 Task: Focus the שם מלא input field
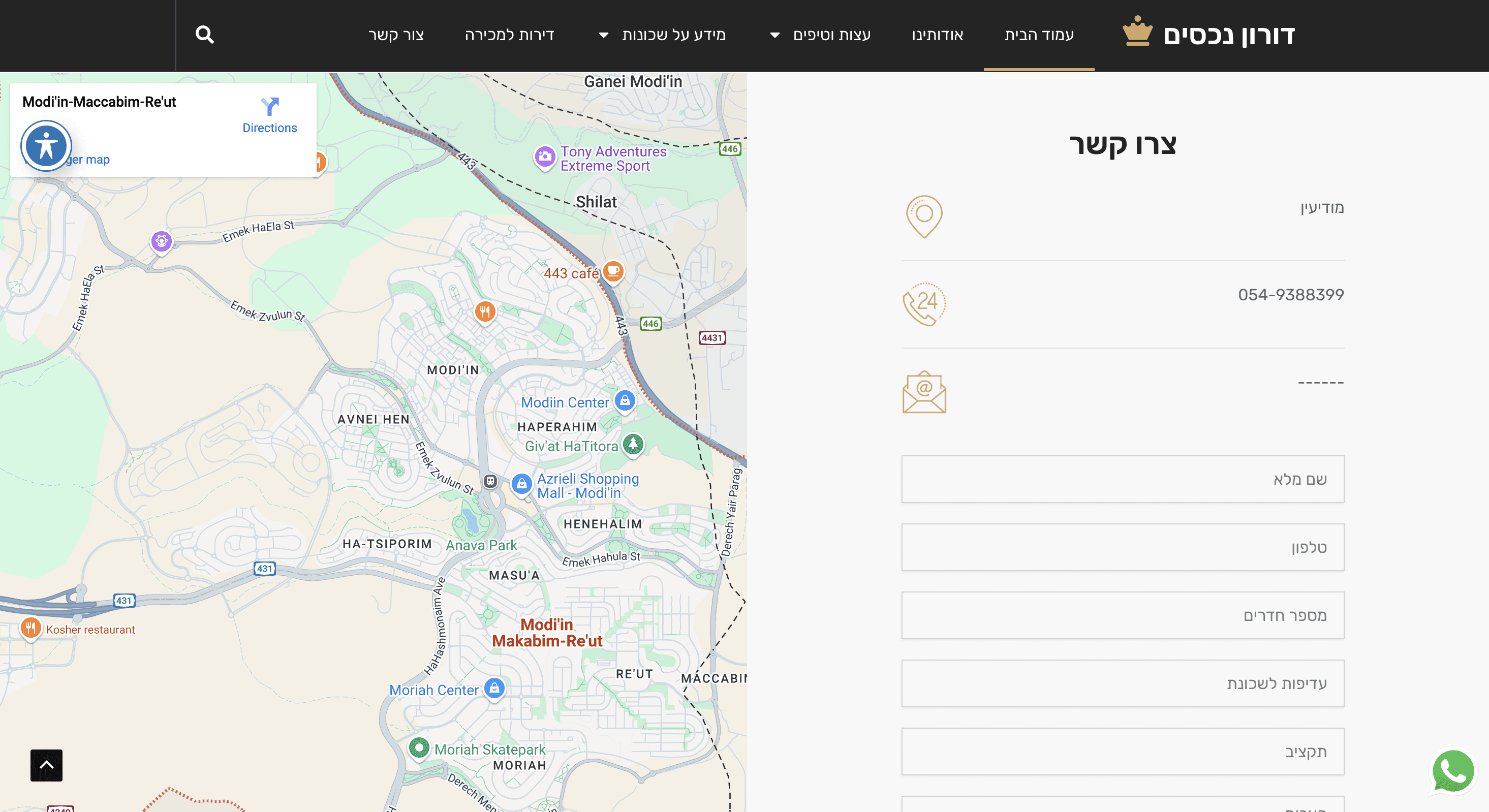pos(1122,479)
